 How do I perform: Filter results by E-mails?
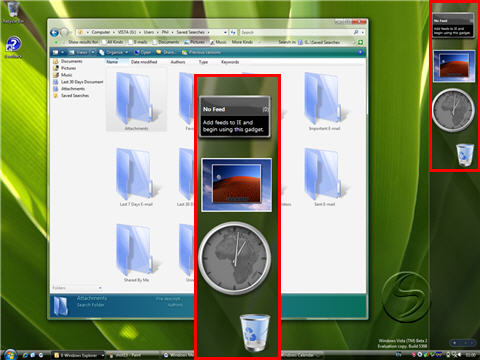click(x=138, y=42)
